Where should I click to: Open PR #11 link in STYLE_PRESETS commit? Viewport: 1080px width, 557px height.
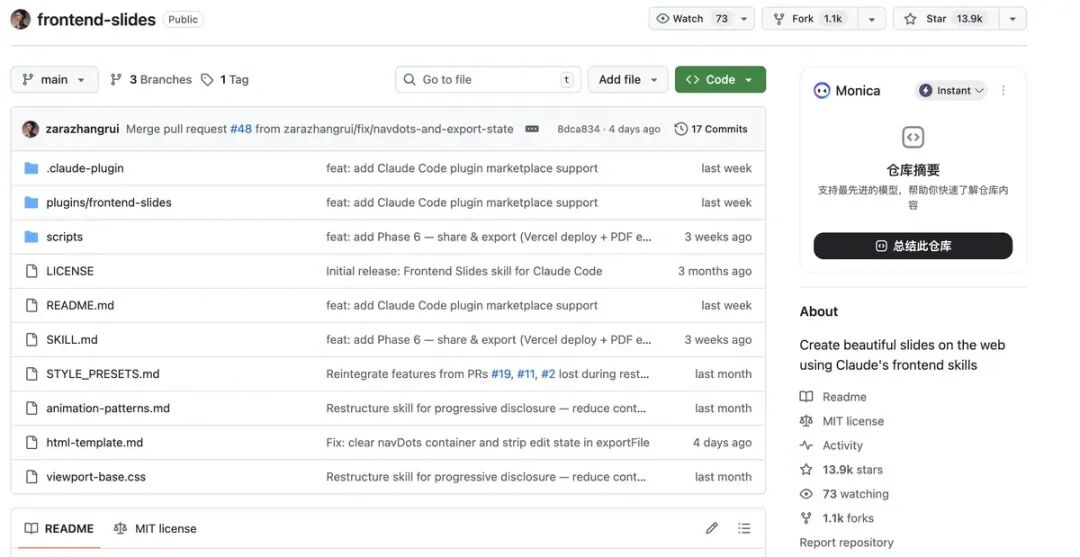click(526, 374)
